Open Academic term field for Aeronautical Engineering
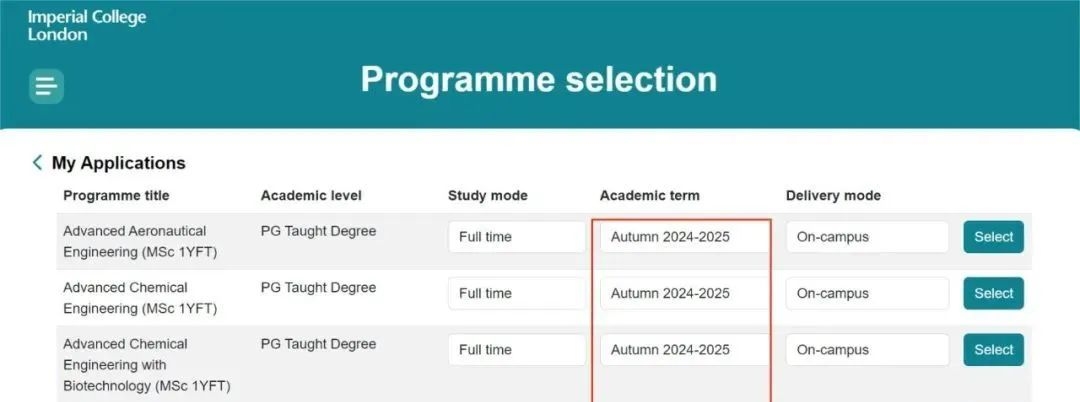The height and width of the screenshot is (402, 1080). point(685,237)
